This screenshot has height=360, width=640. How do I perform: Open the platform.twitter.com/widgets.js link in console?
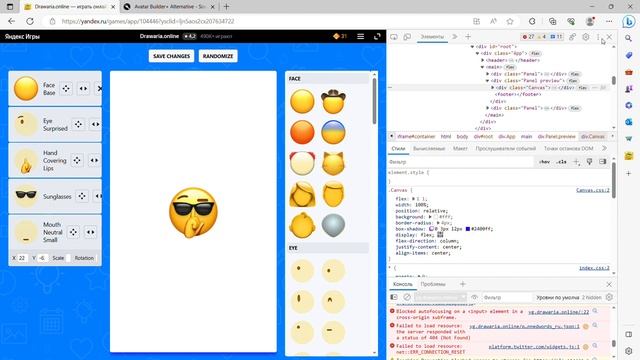(534, 347)
